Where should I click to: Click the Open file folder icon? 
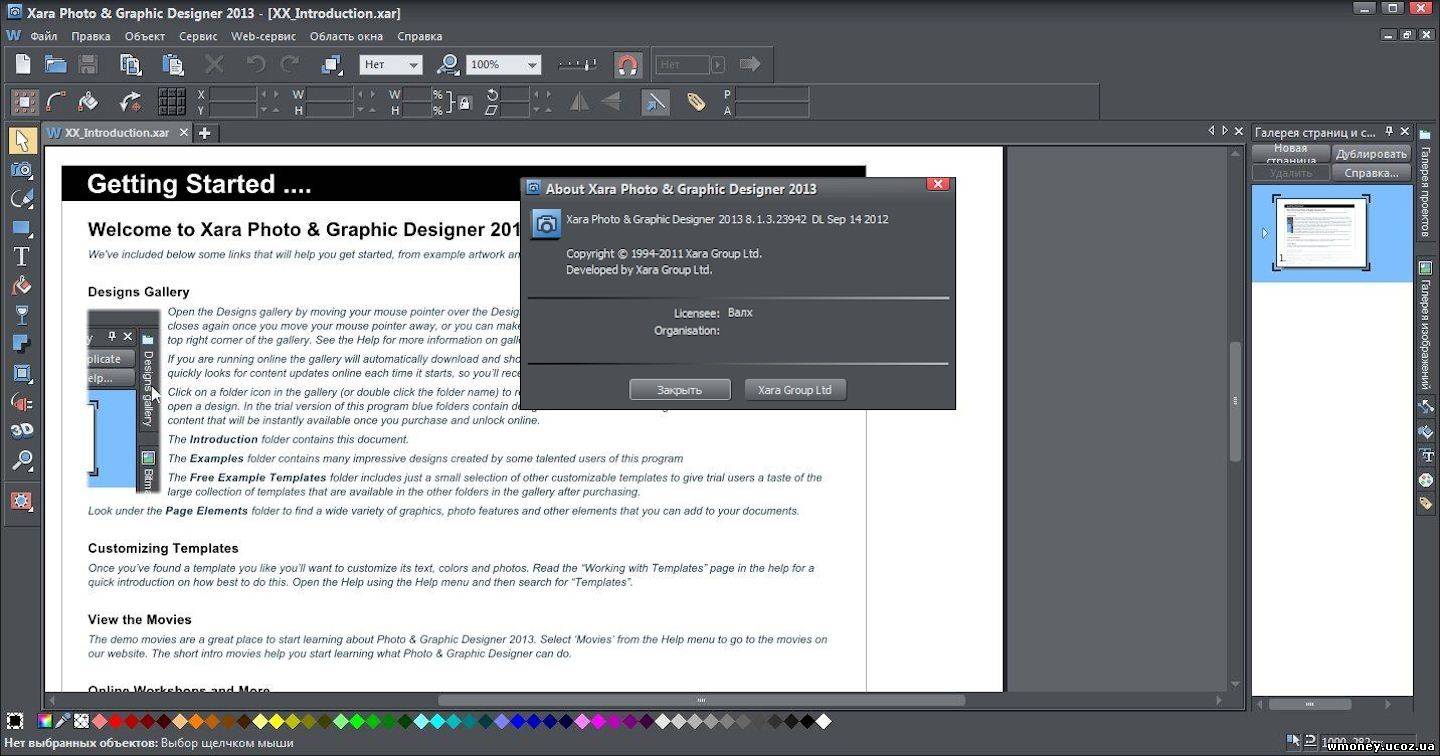pos(55,65)
